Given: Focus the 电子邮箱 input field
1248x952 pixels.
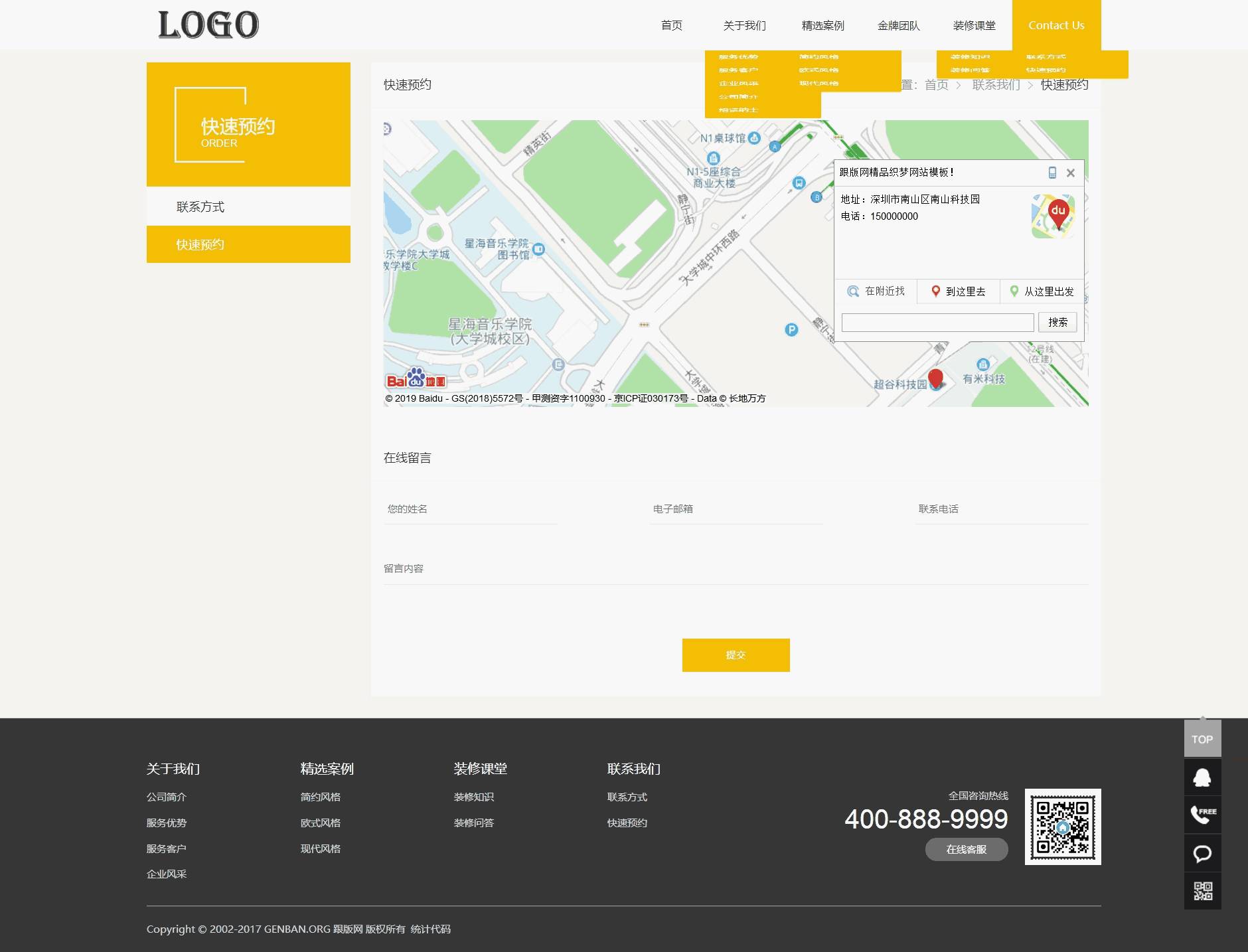Looking at the screenshot, I should [x=736, y=509].
